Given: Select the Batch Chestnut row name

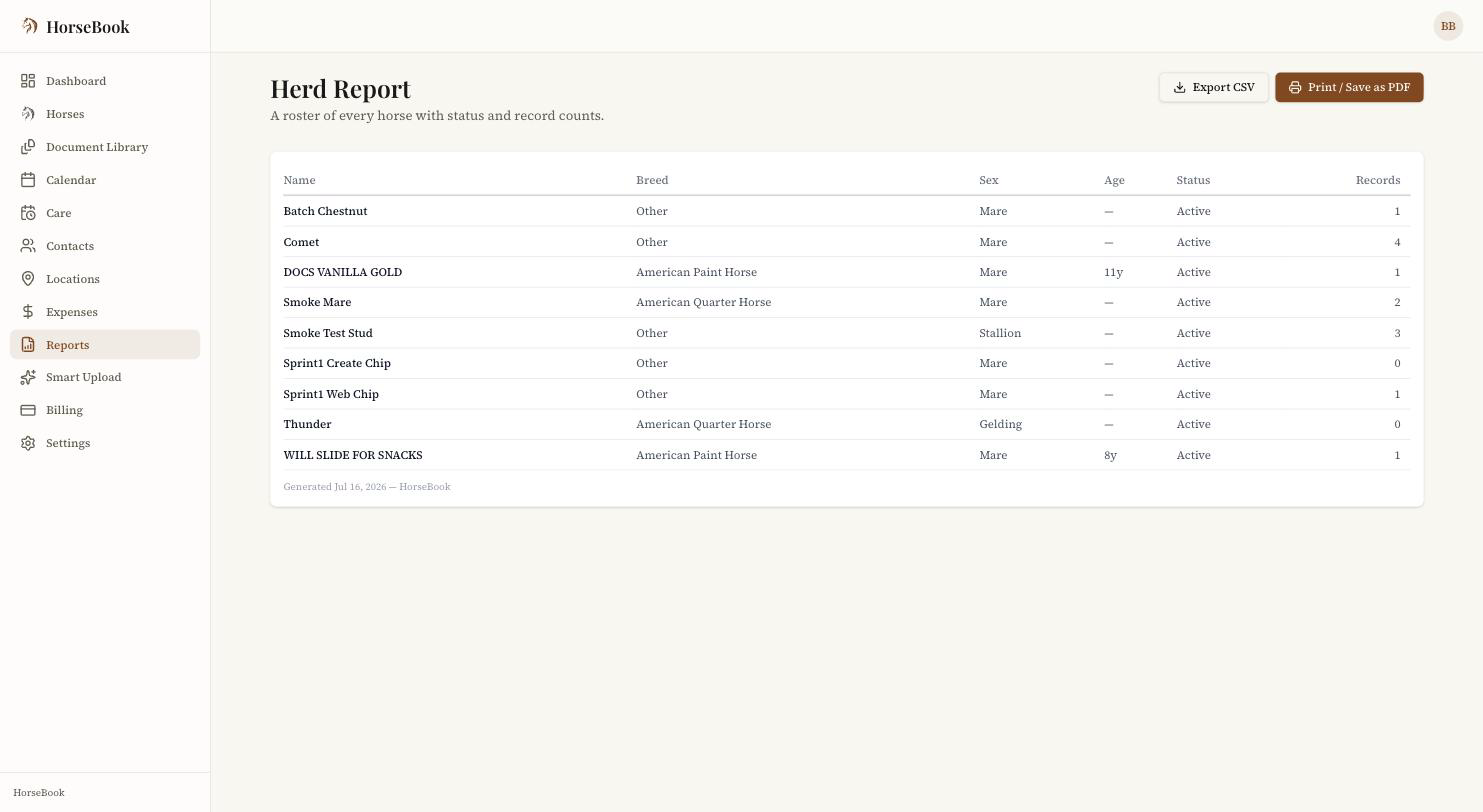Looking at the screenshot, I should click(x=325, y=211).
